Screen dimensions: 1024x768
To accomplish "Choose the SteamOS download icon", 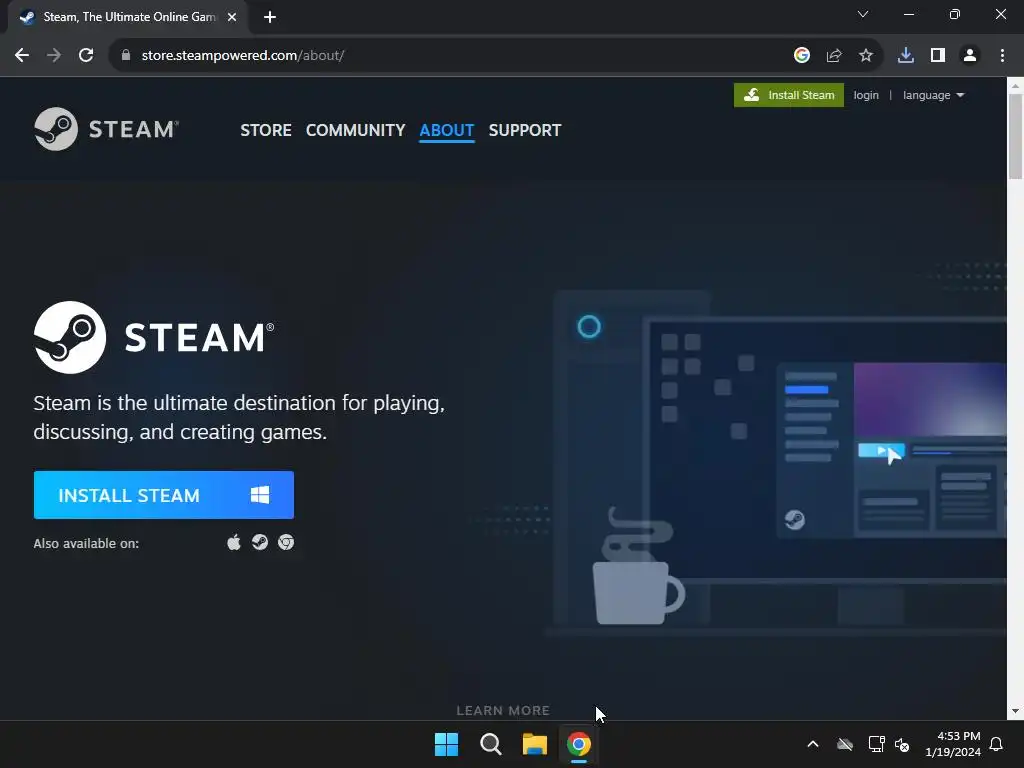I will [x=260, y=543].
